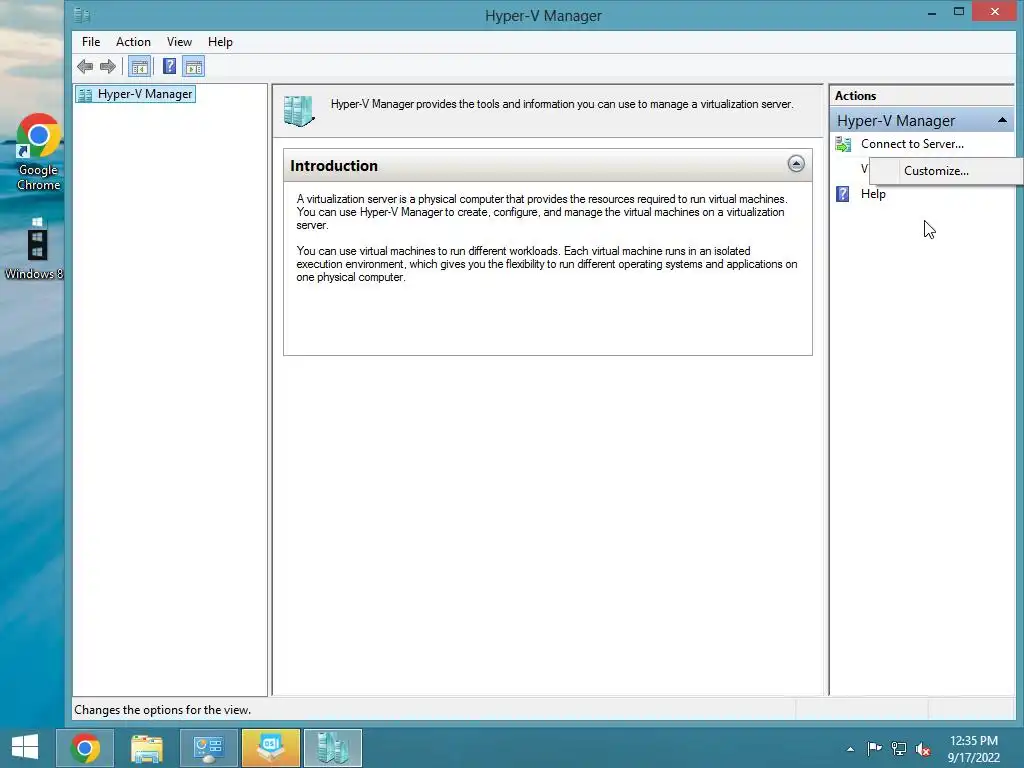Click the Introduction heading
Viewport: 1024px width, 768px height.
(x=334, y=166)
